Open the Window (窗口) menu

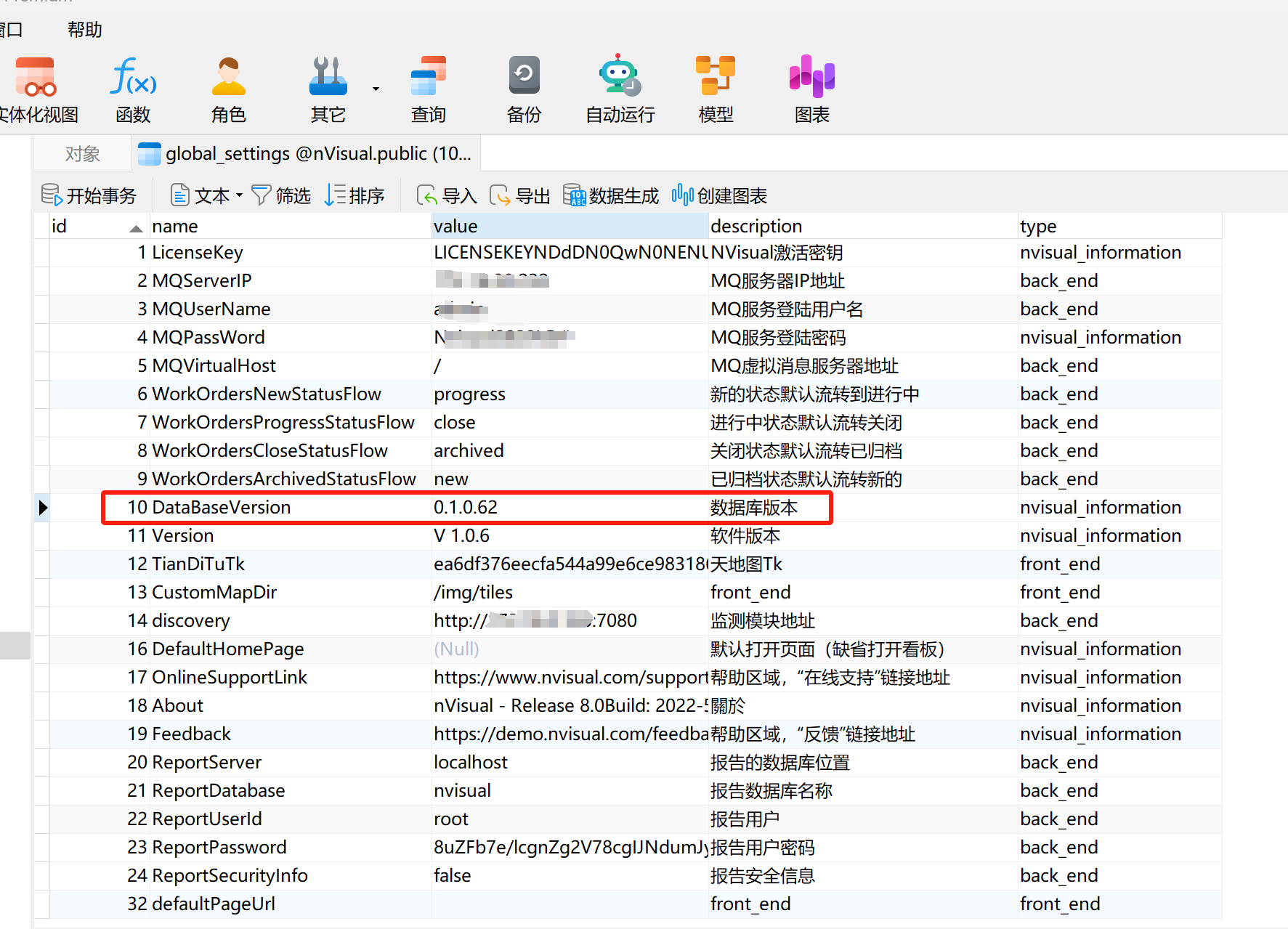point(12,30)
